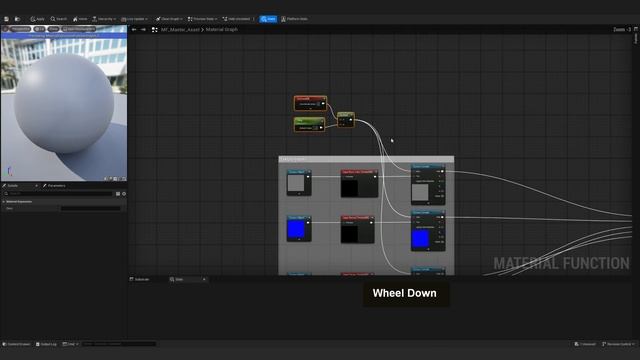The height and width of the screenshot is (360, 640).
Task: Click the docked panel tab on right edge
Action: click(636, 38)
